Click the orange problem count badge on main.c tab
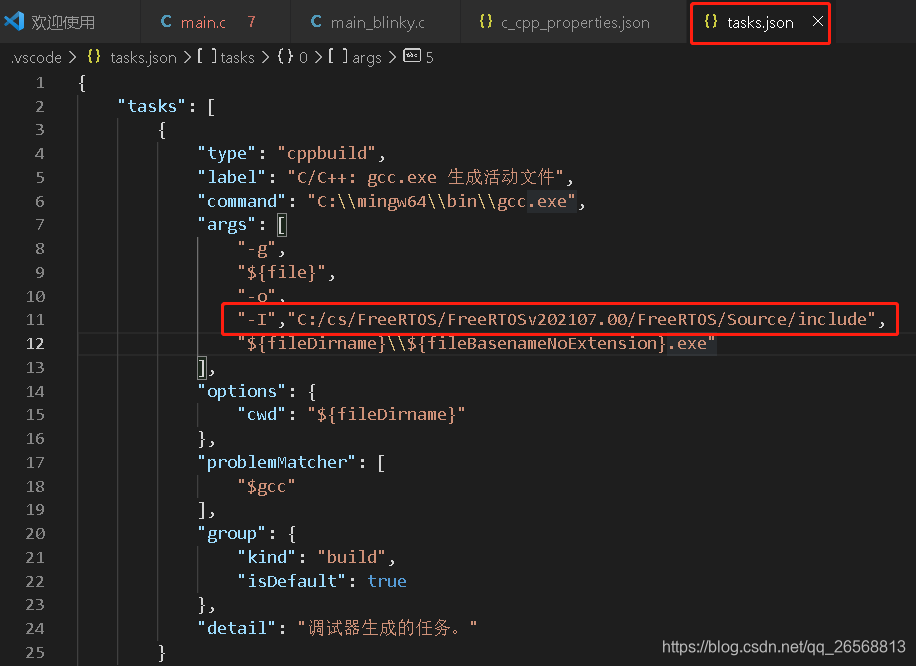916x666 pixels. point(250,20)
